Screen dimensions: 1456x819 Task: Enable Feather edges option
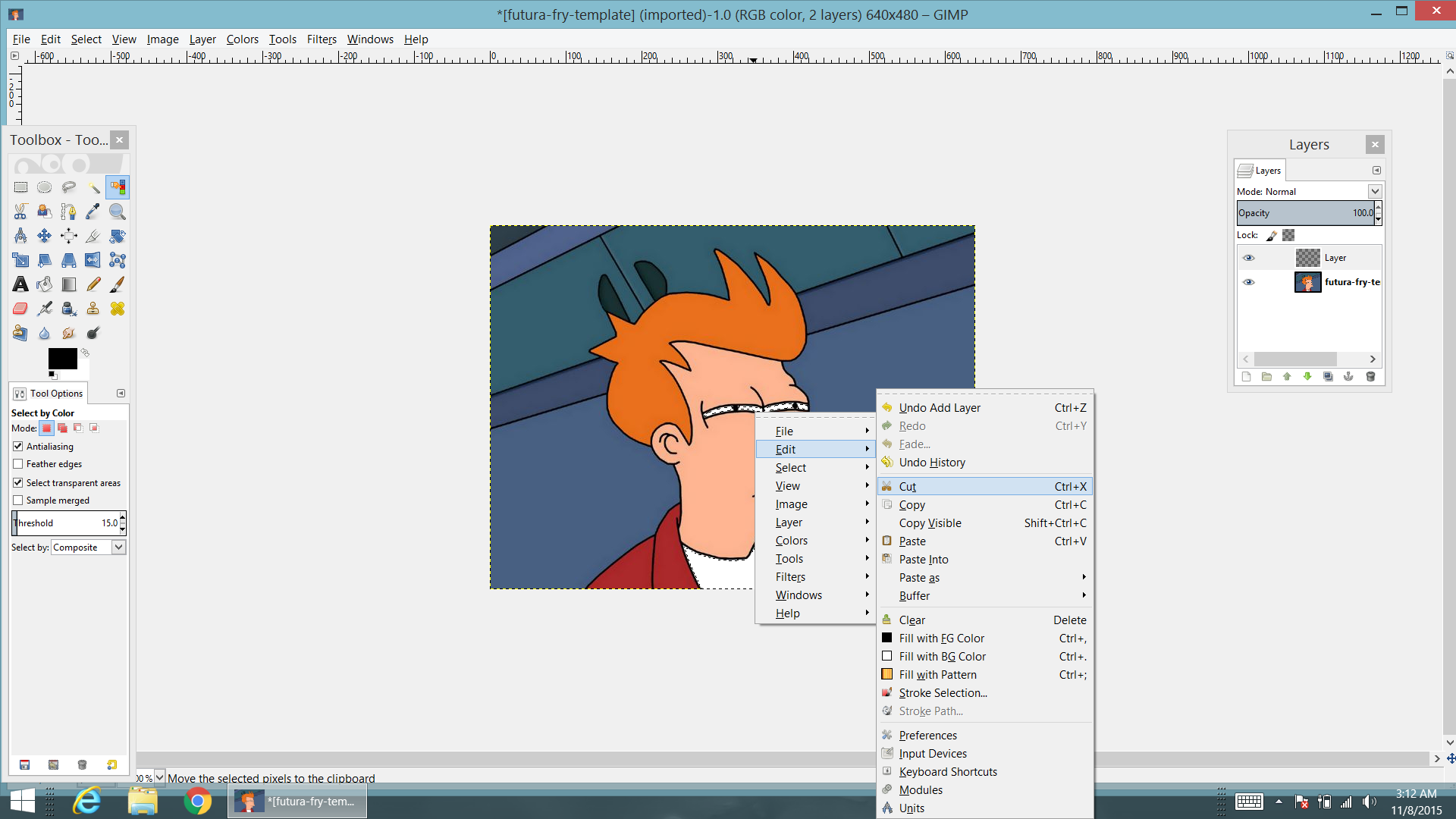(x=18, y=464)
